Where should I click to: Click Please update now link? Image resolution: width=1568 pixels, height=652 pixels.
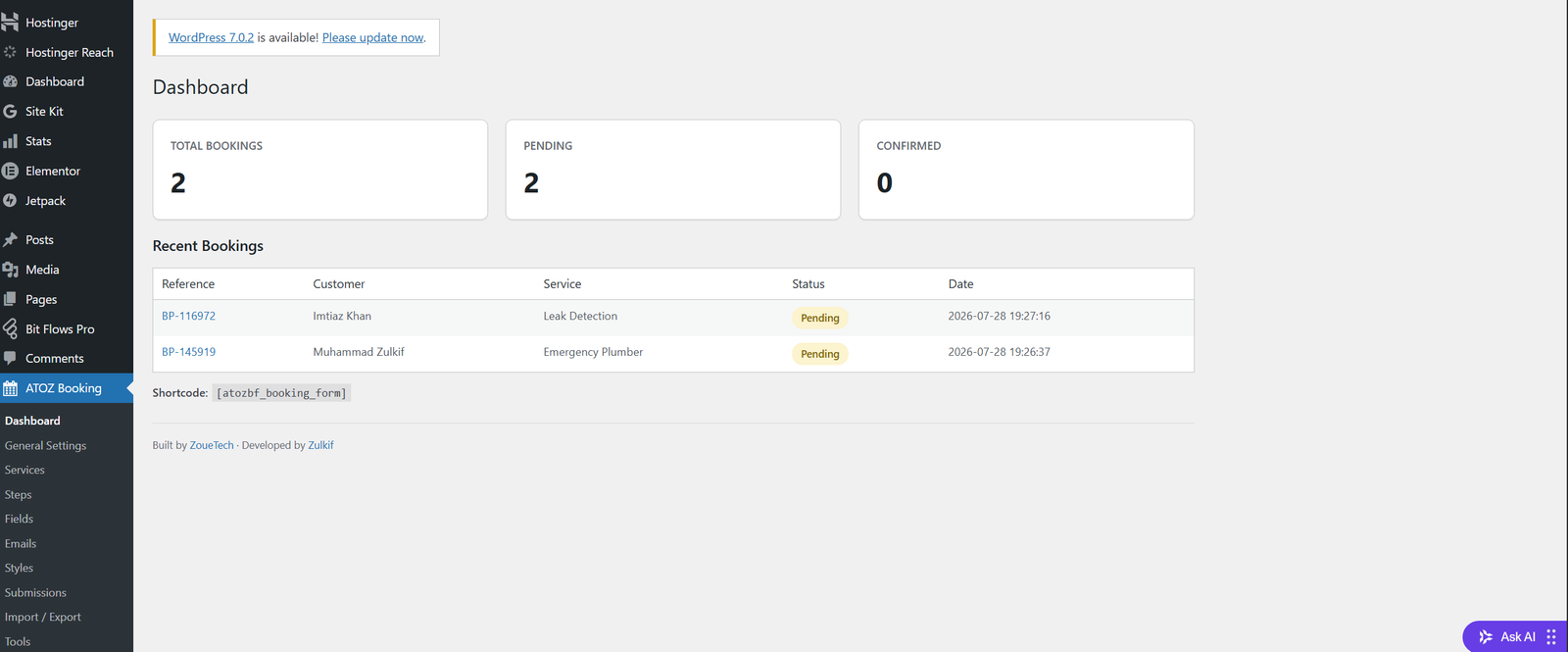coord(373,37)
